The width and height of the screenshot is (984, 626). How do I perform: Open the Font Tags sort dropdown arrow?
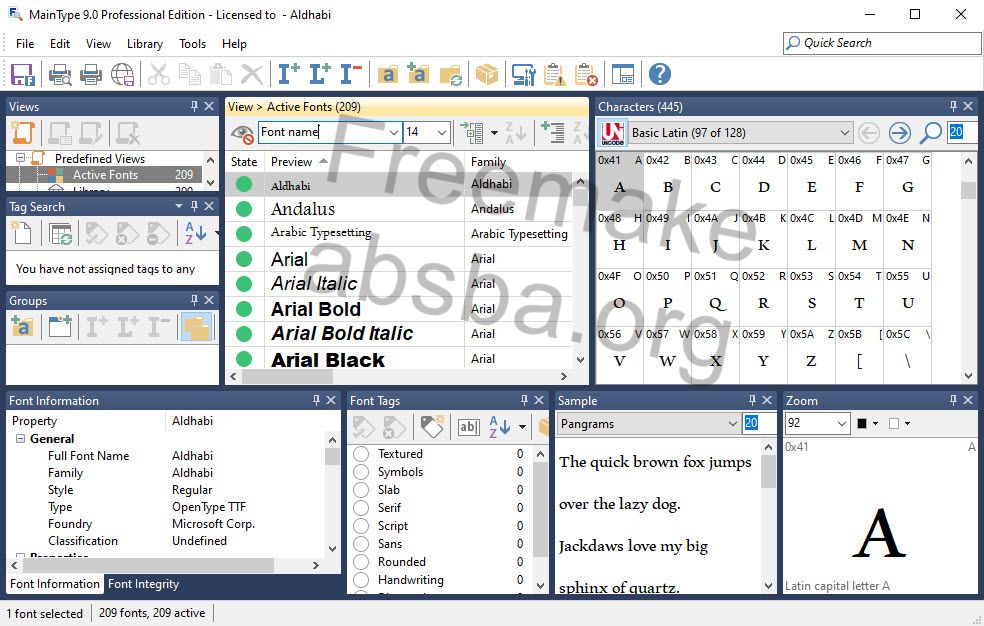(522, 427)
